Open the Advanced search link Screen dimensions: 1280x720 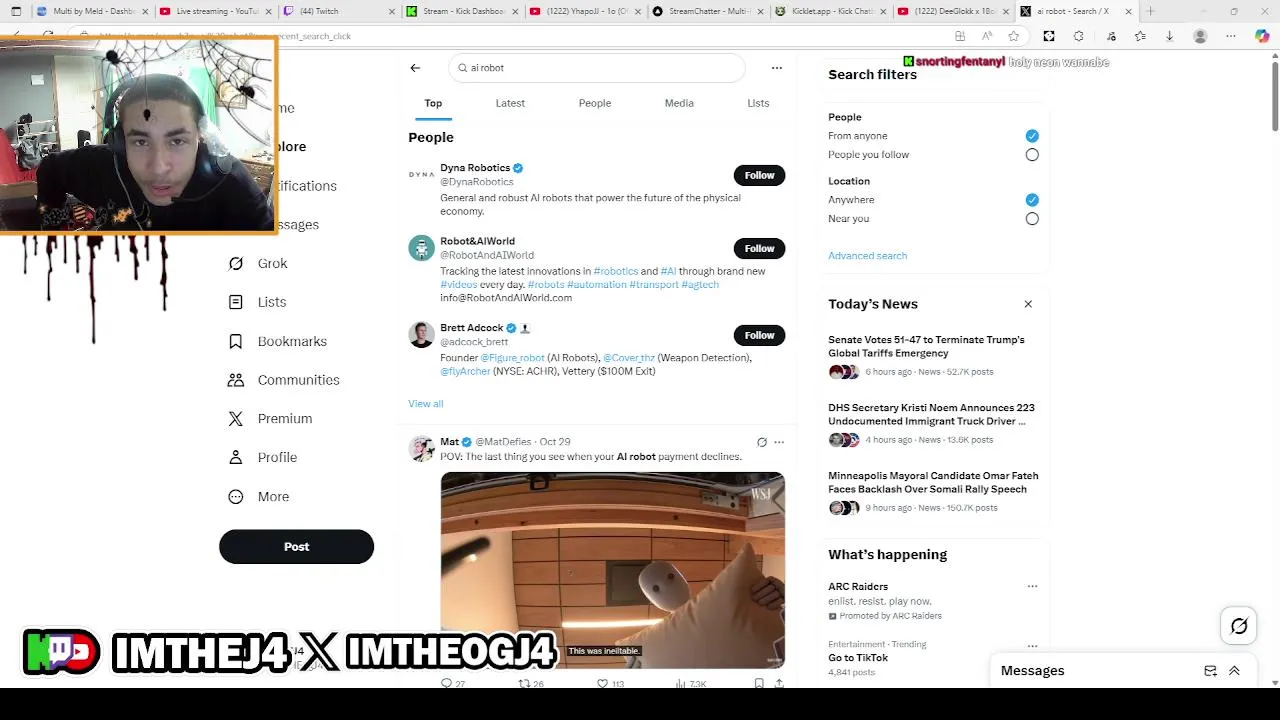coord(867,256)
